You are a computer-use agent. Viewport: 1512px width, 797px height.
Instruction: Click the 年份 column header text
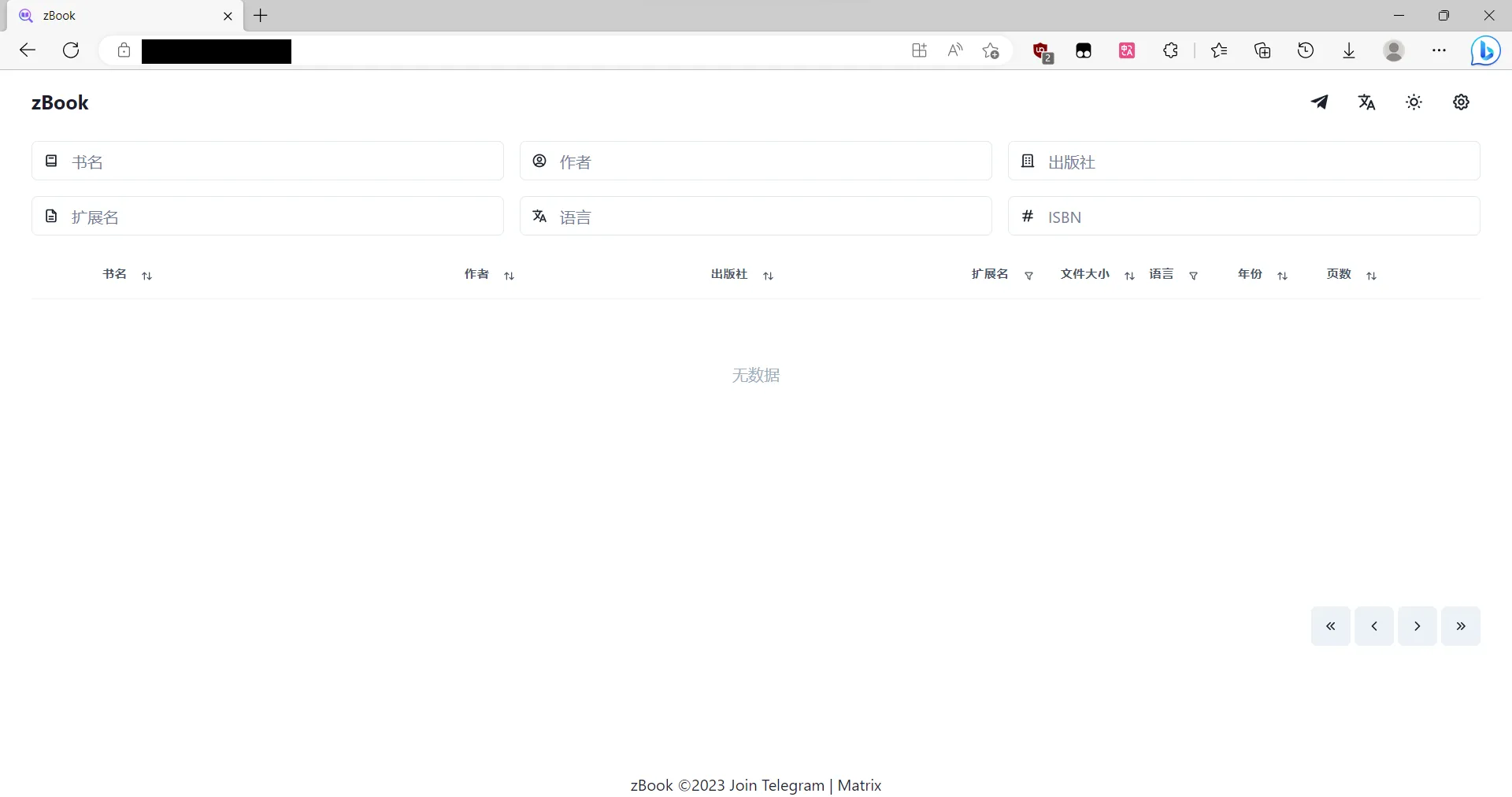1250,274
